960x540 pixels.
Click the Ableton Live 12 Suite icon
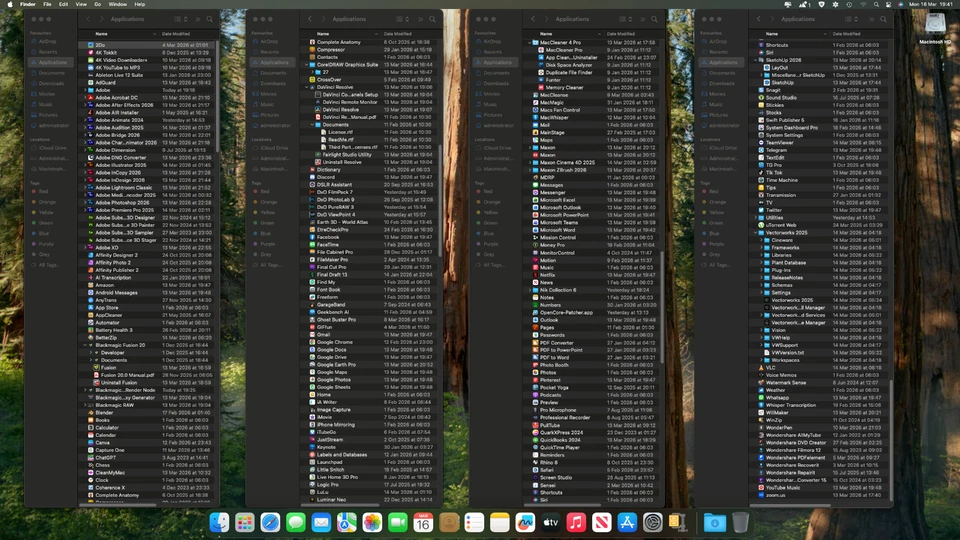point(91,75)
